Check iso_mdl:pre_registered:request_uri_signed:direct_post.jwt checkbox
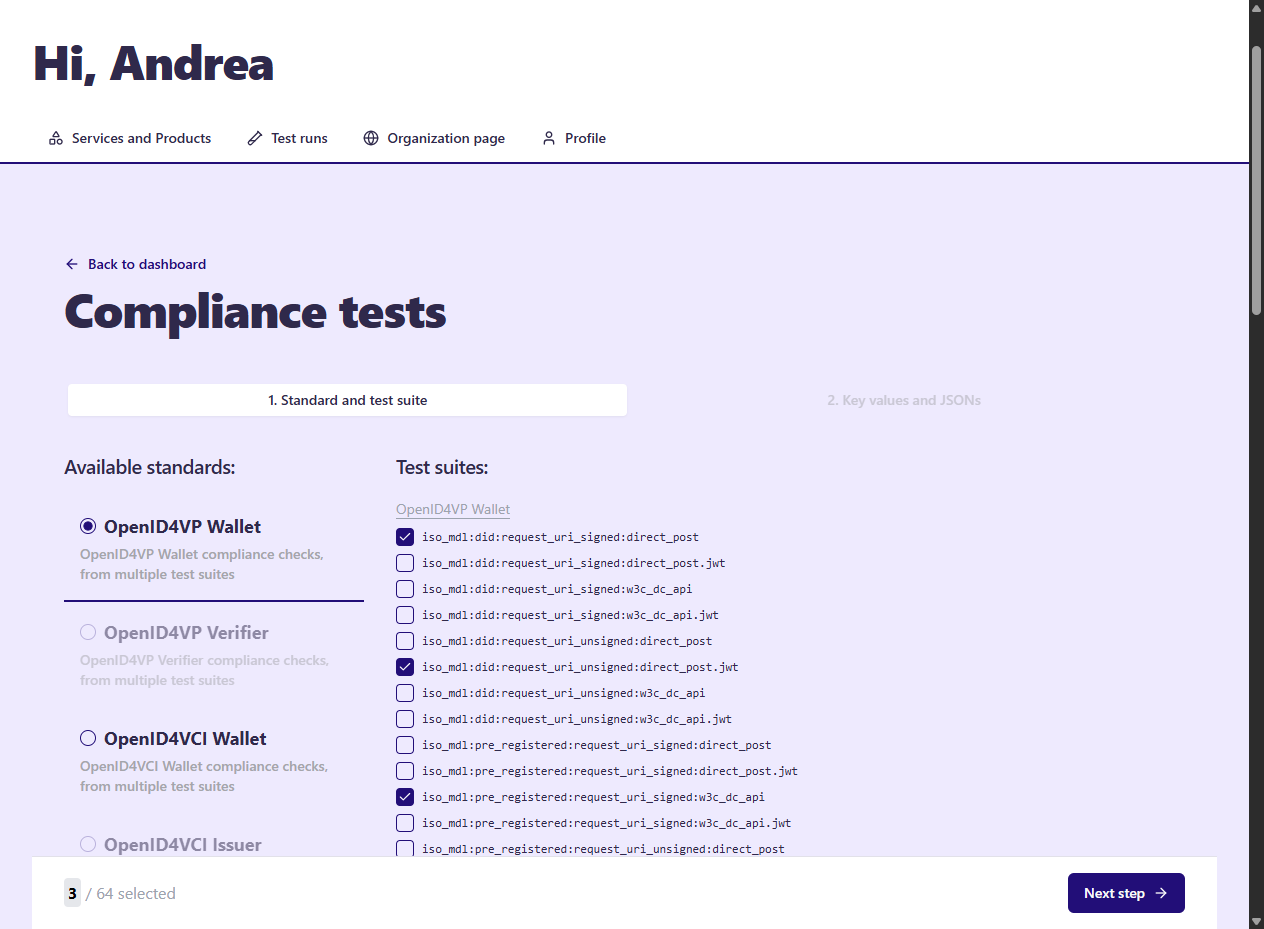 click(405, 771)
